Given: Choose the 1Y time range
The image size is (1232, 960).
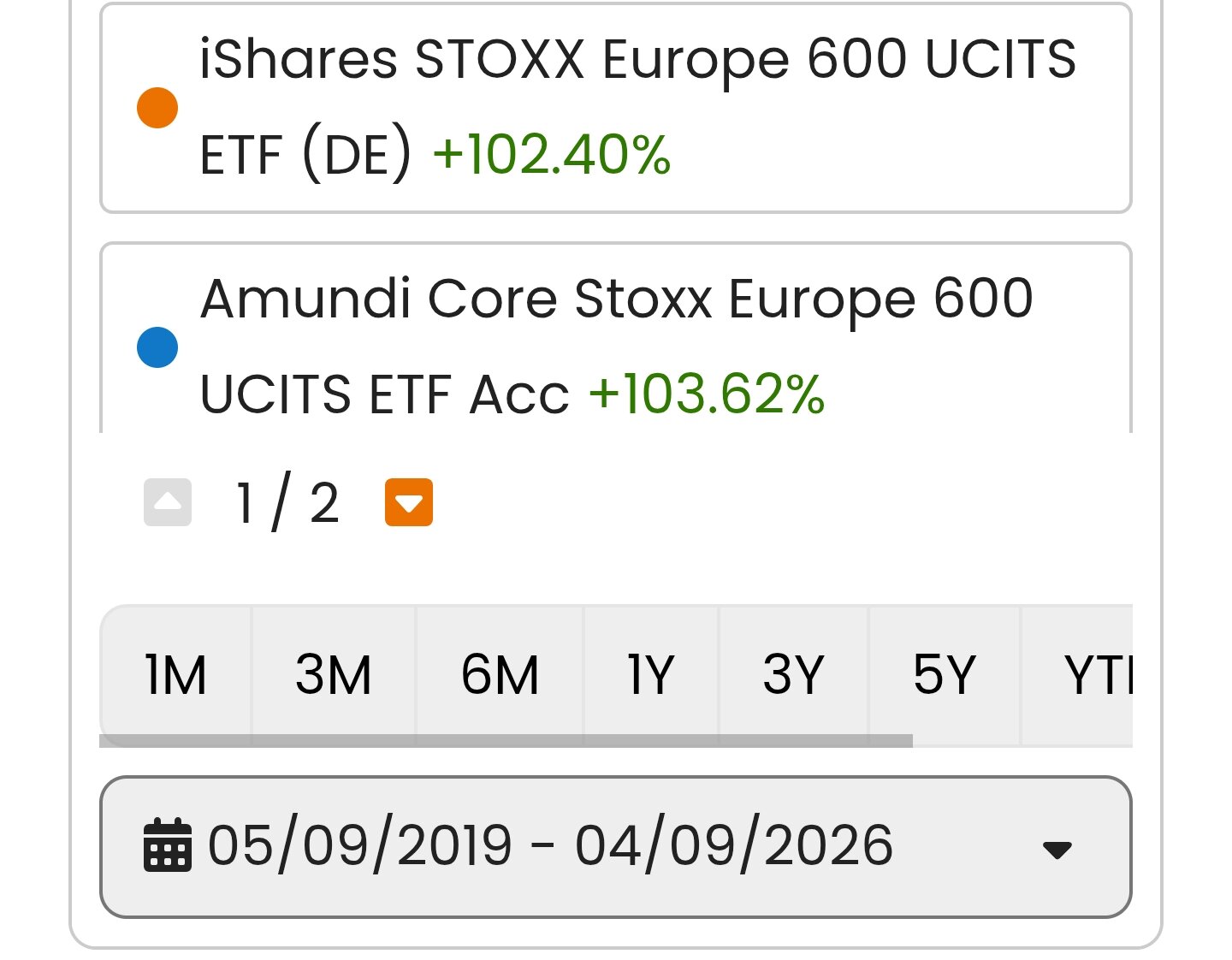Looking at the screenshot, I should pos(651,674).
